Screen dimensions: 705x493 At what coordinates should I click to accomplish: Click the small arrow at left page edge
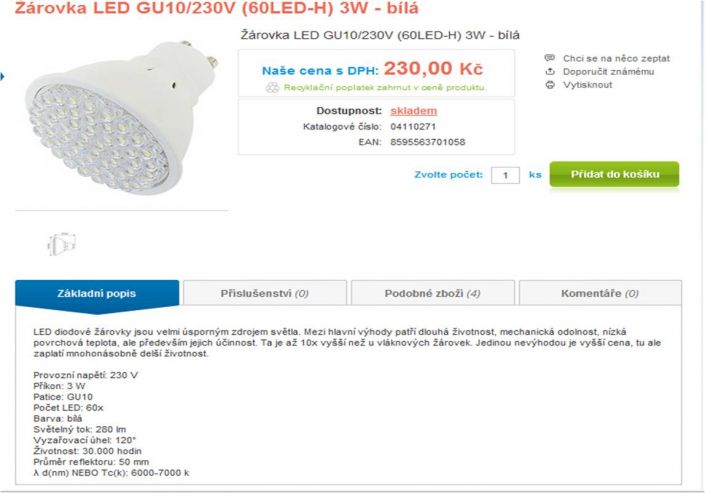pos(2,76)
